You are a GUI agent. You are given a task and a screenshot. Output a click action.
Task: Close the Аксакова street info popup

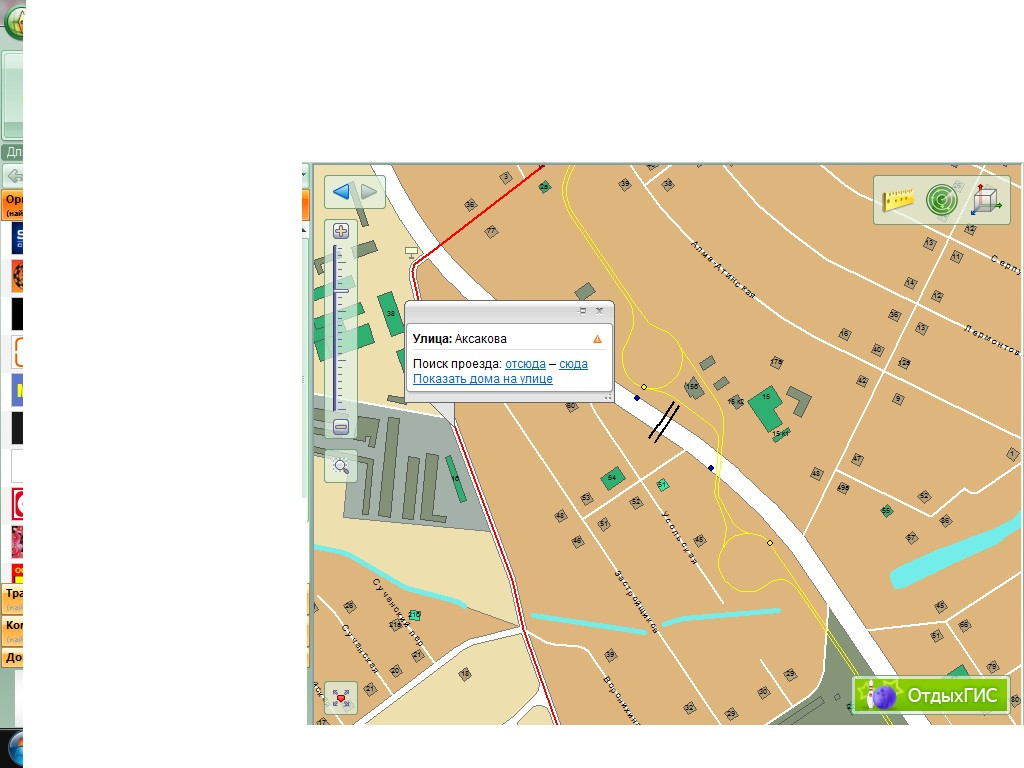point(600,311)
